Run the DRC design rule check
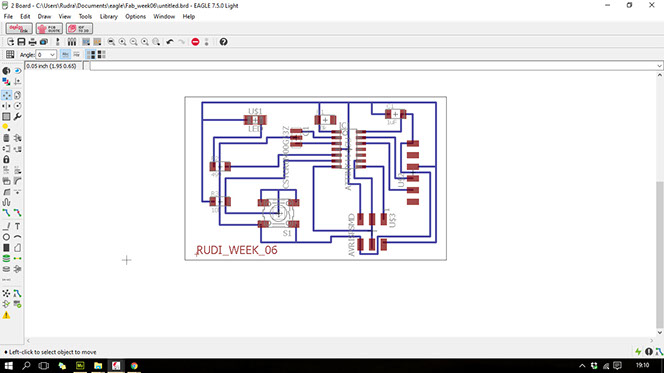This screenshot has width=664, height=373. pos(17,304)
